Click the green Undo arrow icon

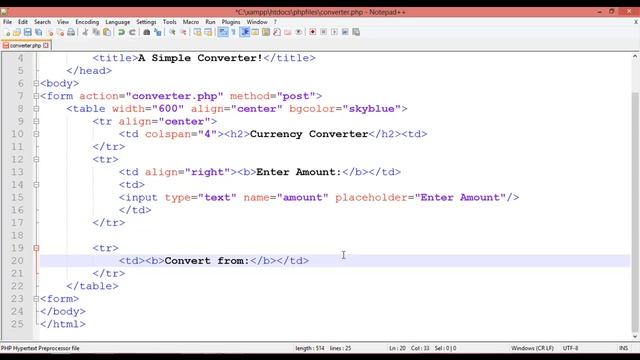coord(121,32)
